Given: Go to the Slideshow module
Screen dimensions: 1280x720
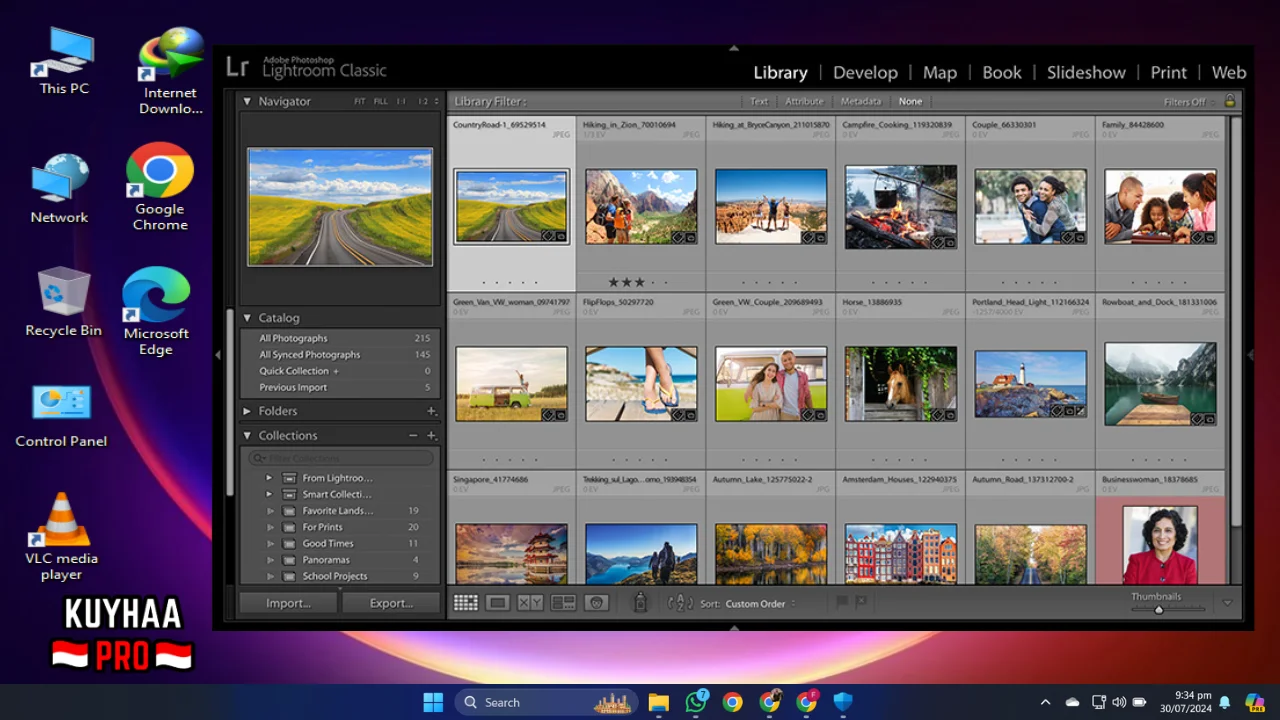Looking at the screenshot, I should 1086,72.
